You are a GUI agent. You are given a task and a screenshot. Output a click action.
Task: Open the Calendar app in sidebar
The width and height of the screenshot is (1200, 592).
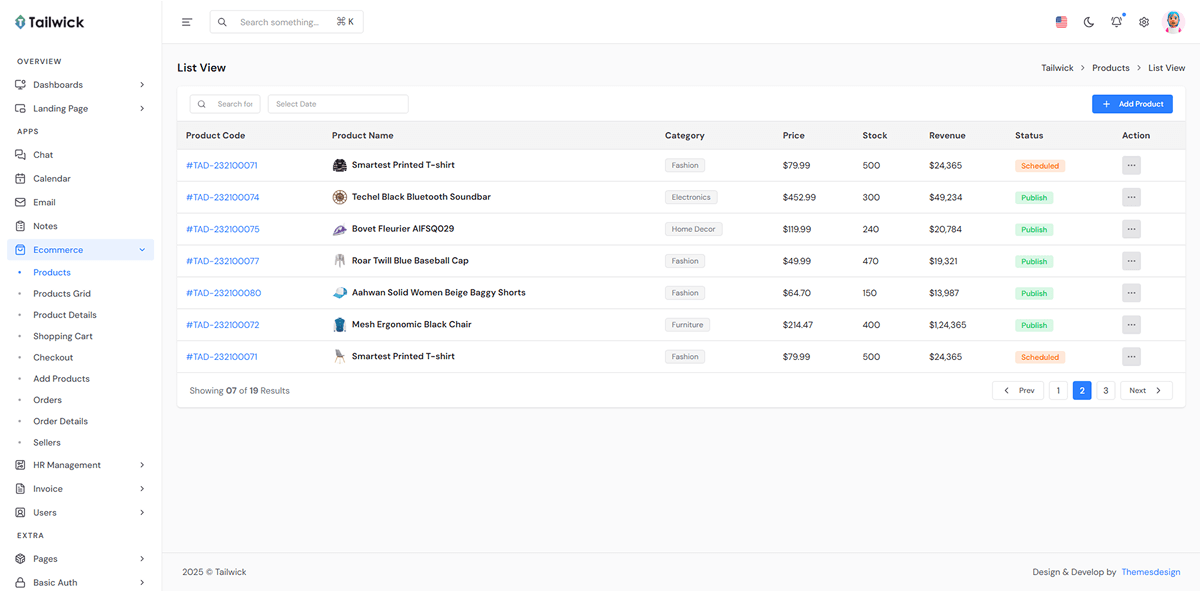click(52, 179)
